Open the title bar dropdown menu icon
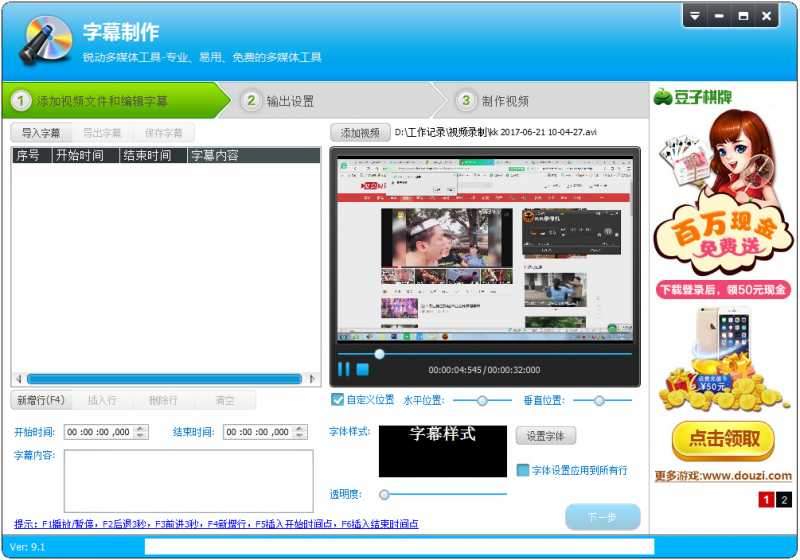Screen dimensions: 800x560 [x=694, y=16]
